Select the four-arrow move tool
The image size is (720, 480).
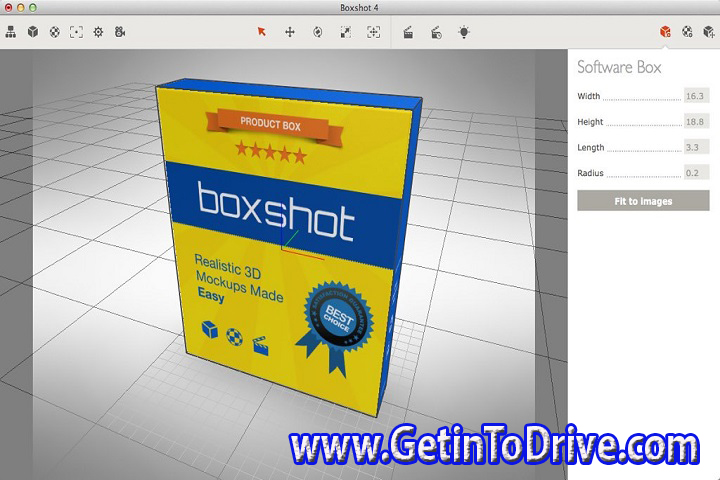point(290,32)
